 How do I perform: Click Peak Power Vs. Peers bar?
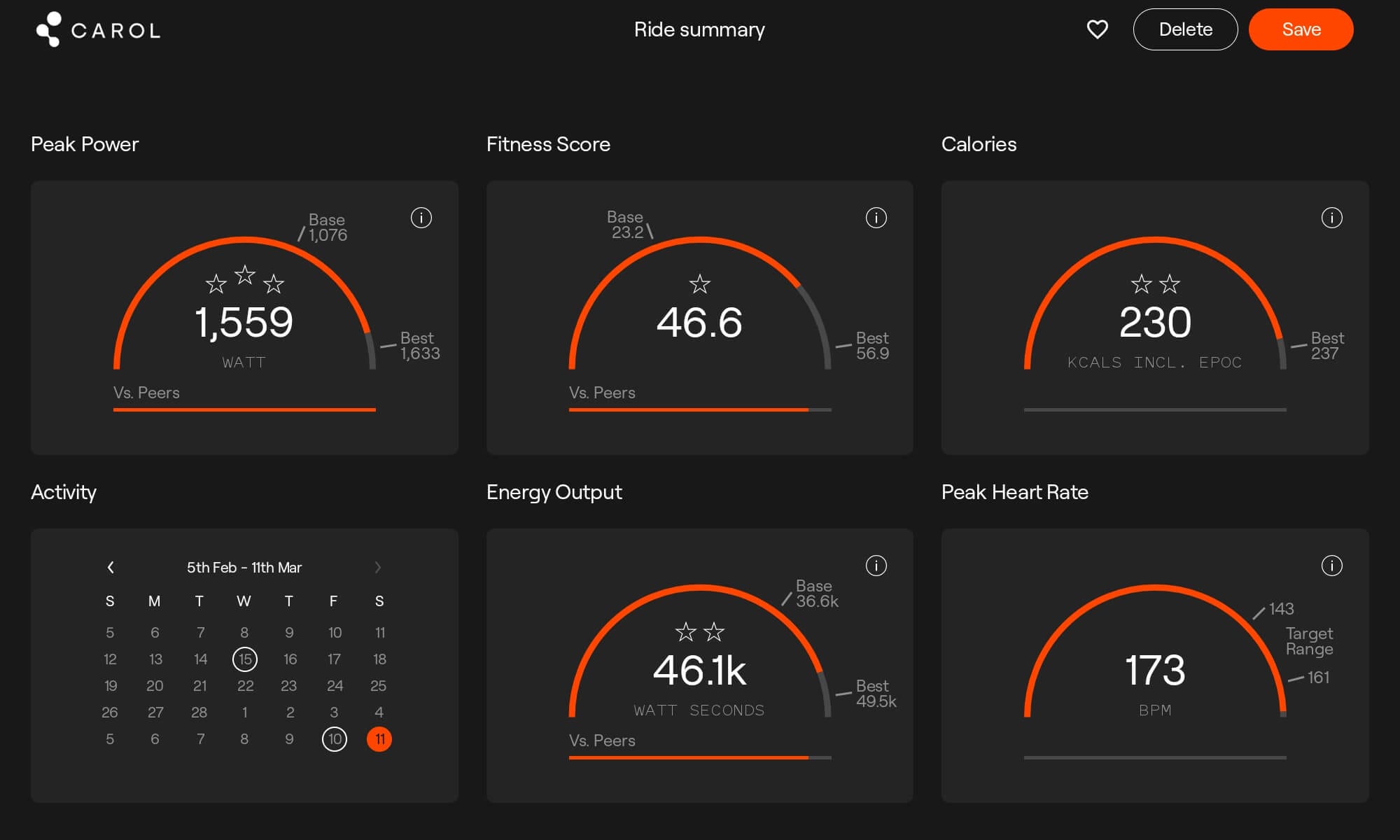(244, 409)
